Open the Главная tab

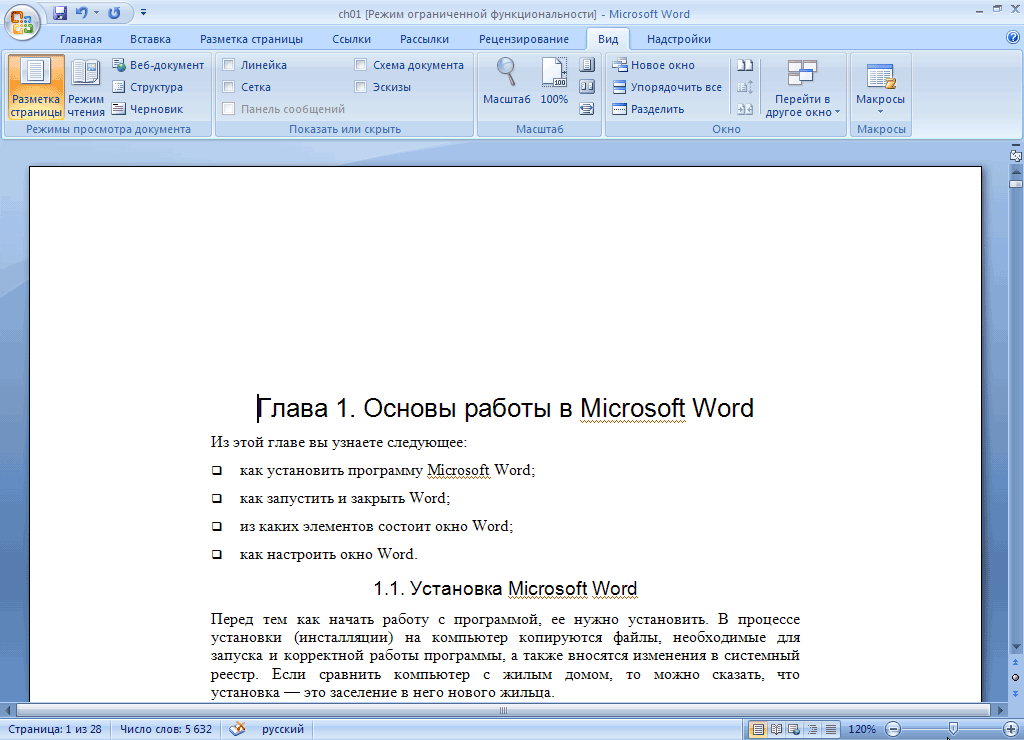pos(81,39)
